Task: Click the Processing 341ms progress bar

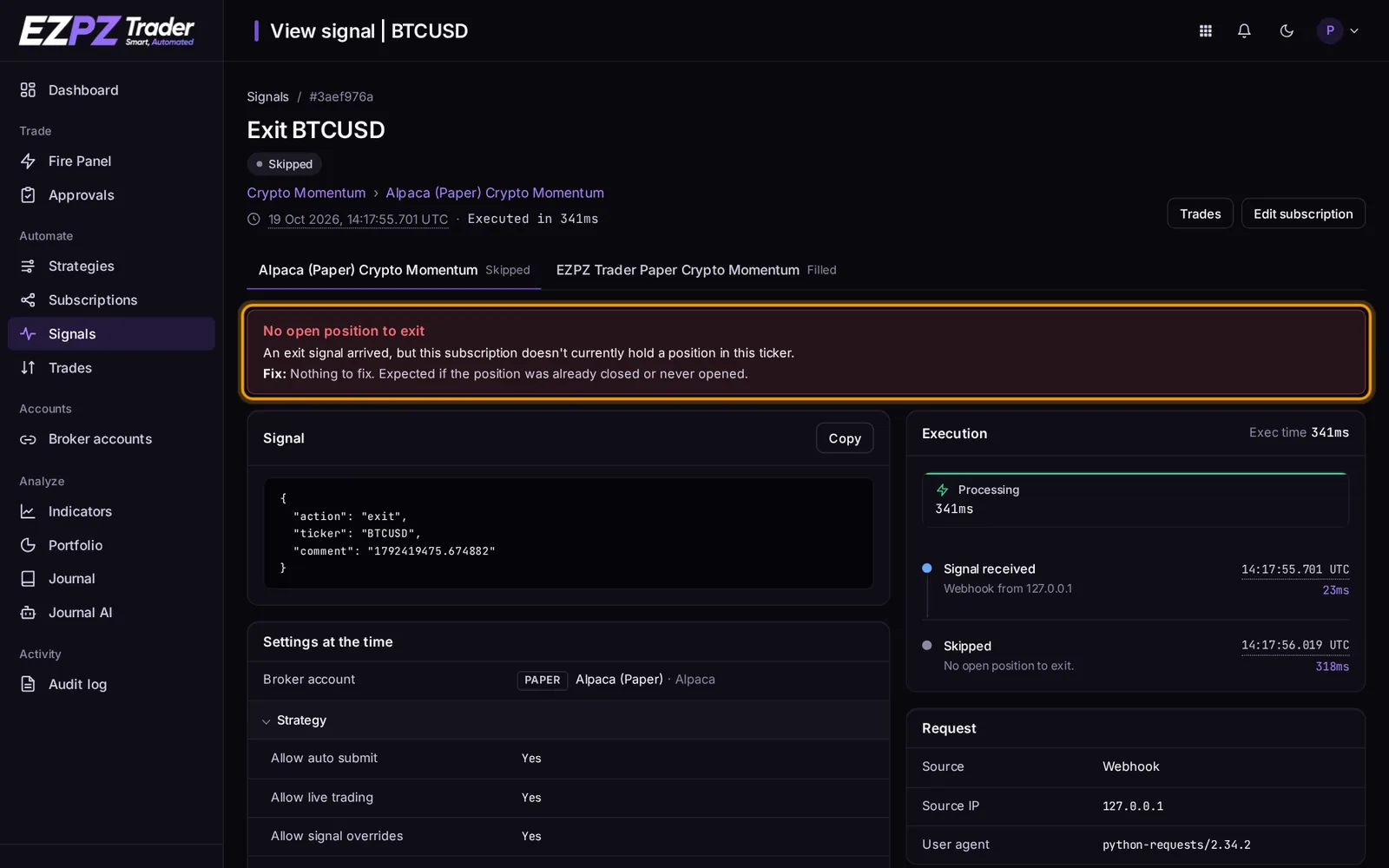Action: point(1136,500)
